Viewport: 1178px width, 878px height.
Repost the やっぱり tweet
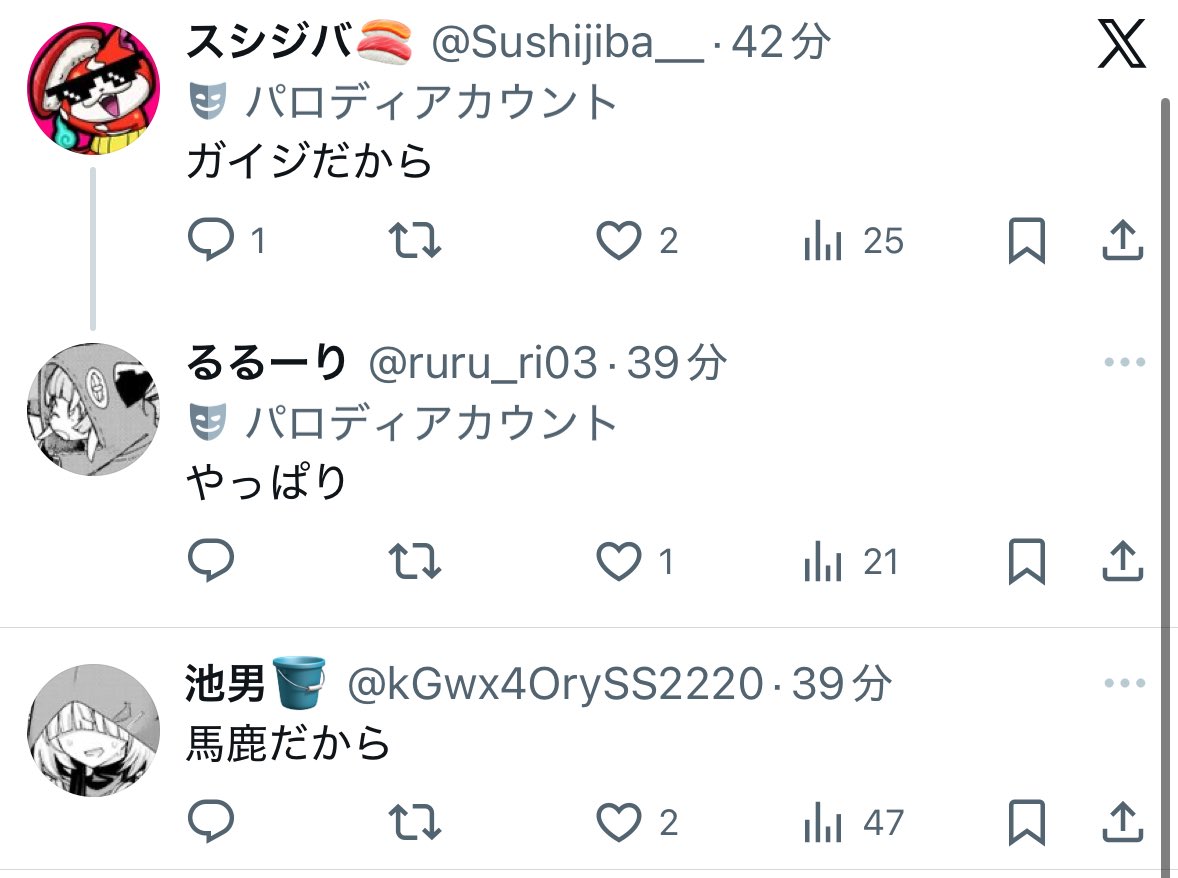click(415, 561)
